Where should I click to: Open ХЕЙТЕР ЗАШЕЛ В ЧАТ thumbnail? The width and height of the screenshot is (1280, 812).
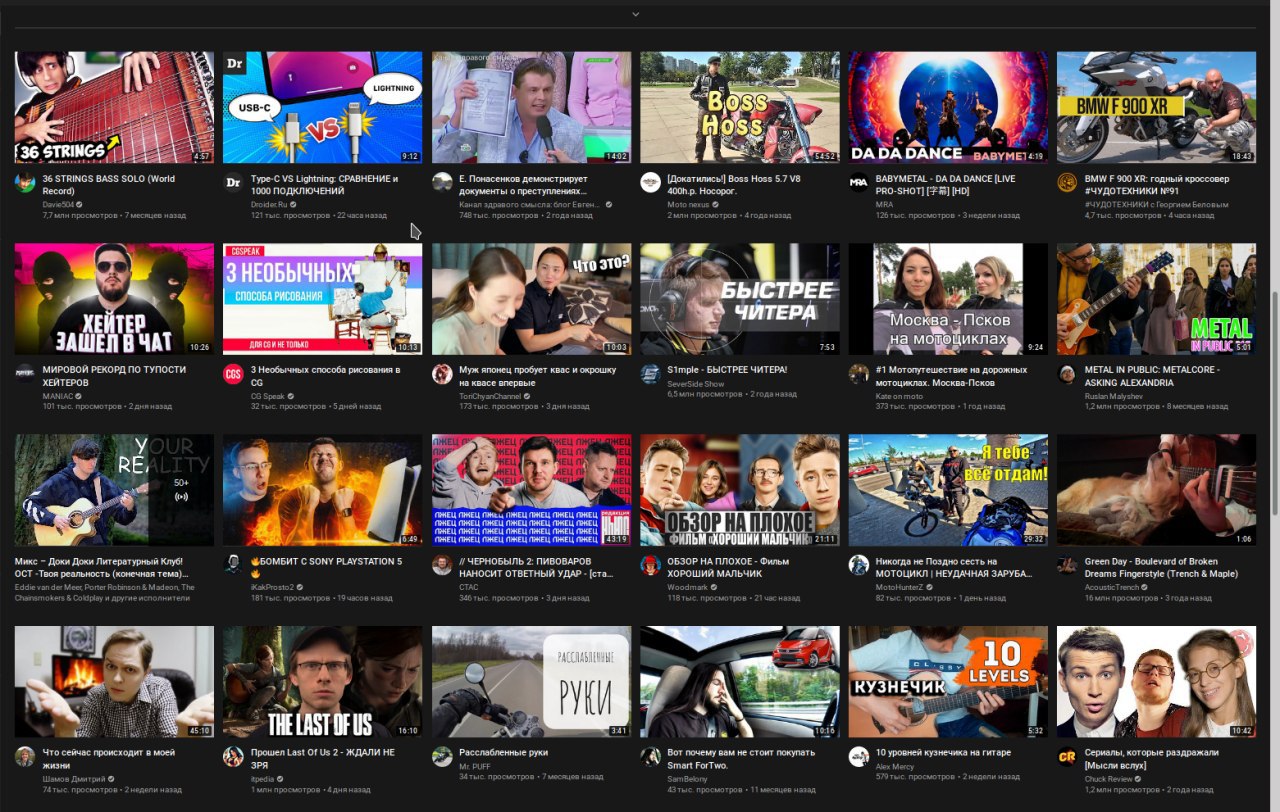[114, 299]
